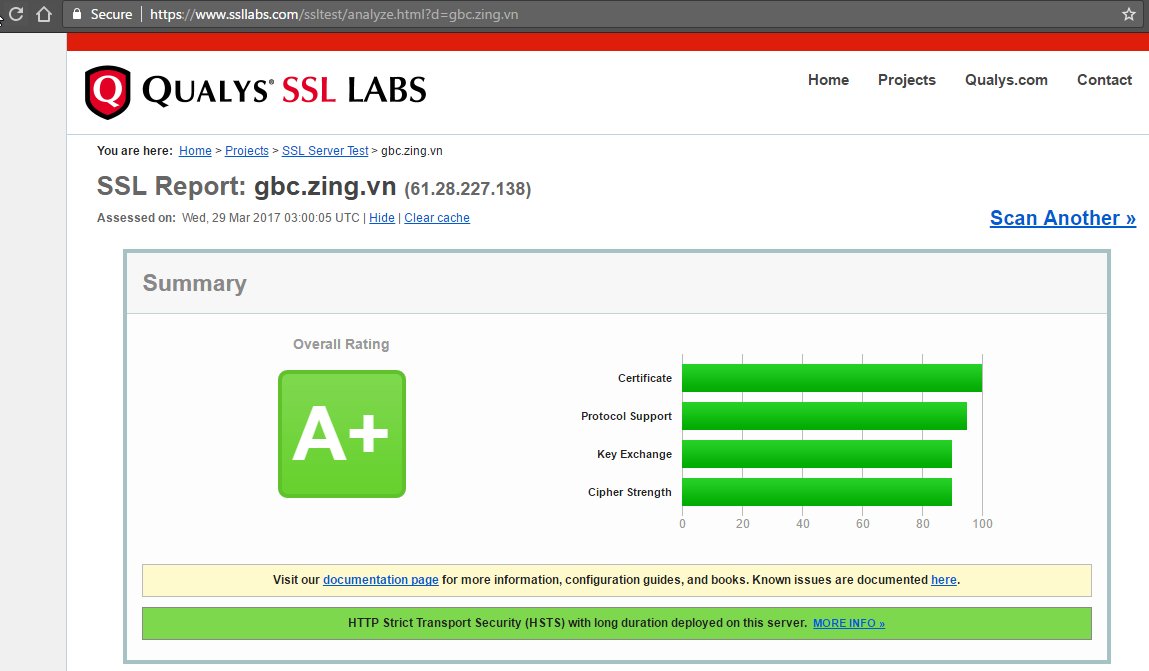
Task: Click the Qualys shield logo
Action: (108, 92)
